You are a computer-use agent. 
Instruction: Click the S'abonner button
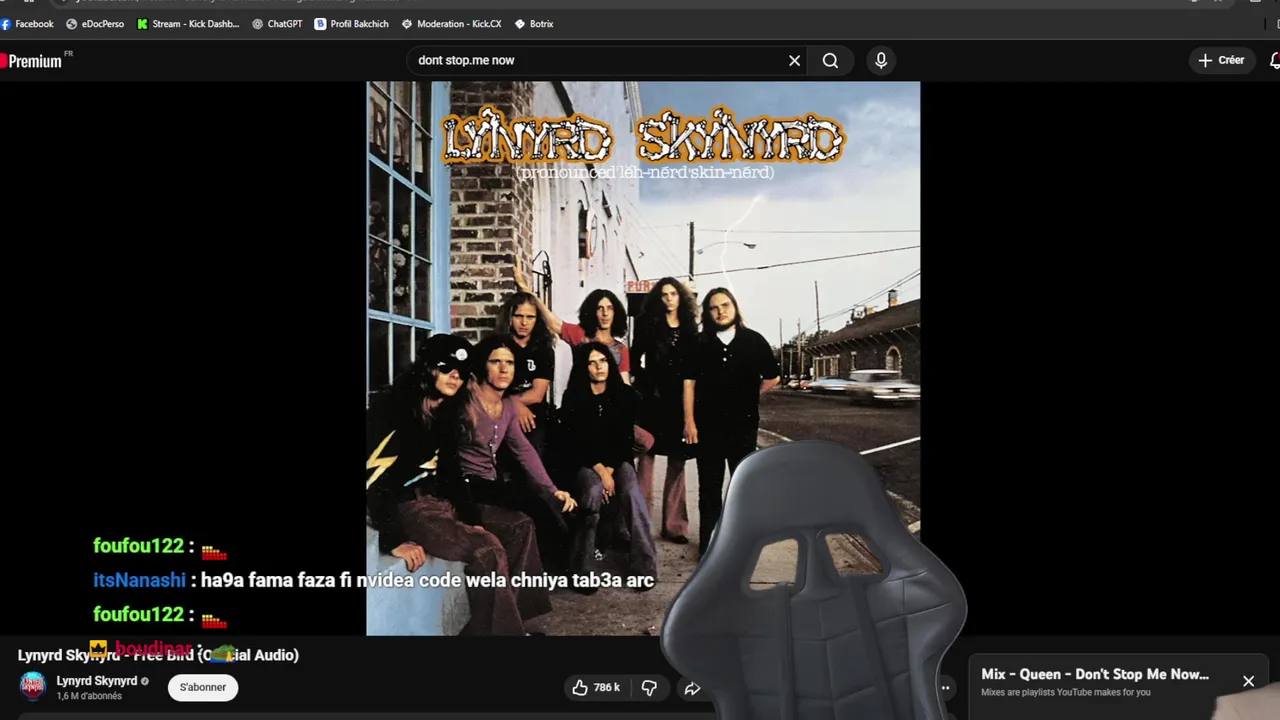pyautogui.click(x=203, y=687)
